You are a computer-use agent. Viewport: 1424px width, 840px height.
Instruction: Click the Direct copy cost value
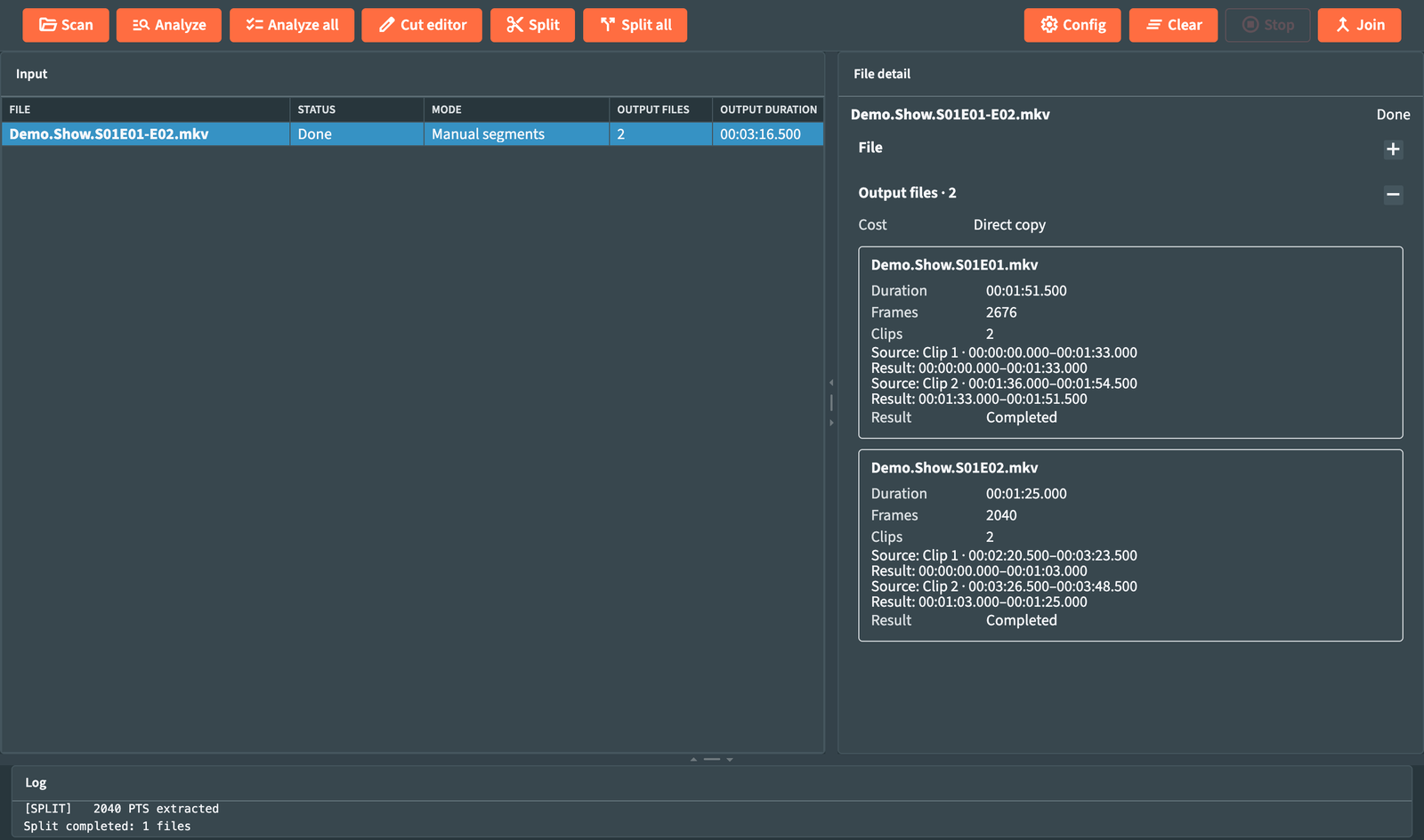1009,225
